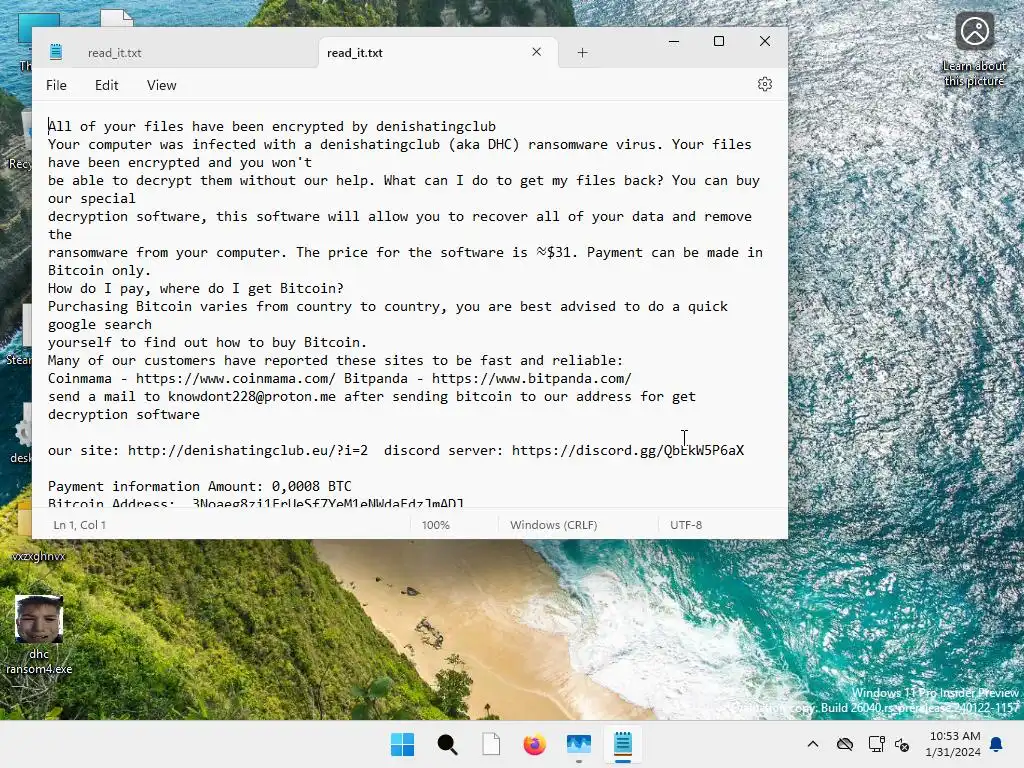
Task: Click the Notepad taskbar icon
Action: [623, 744]
